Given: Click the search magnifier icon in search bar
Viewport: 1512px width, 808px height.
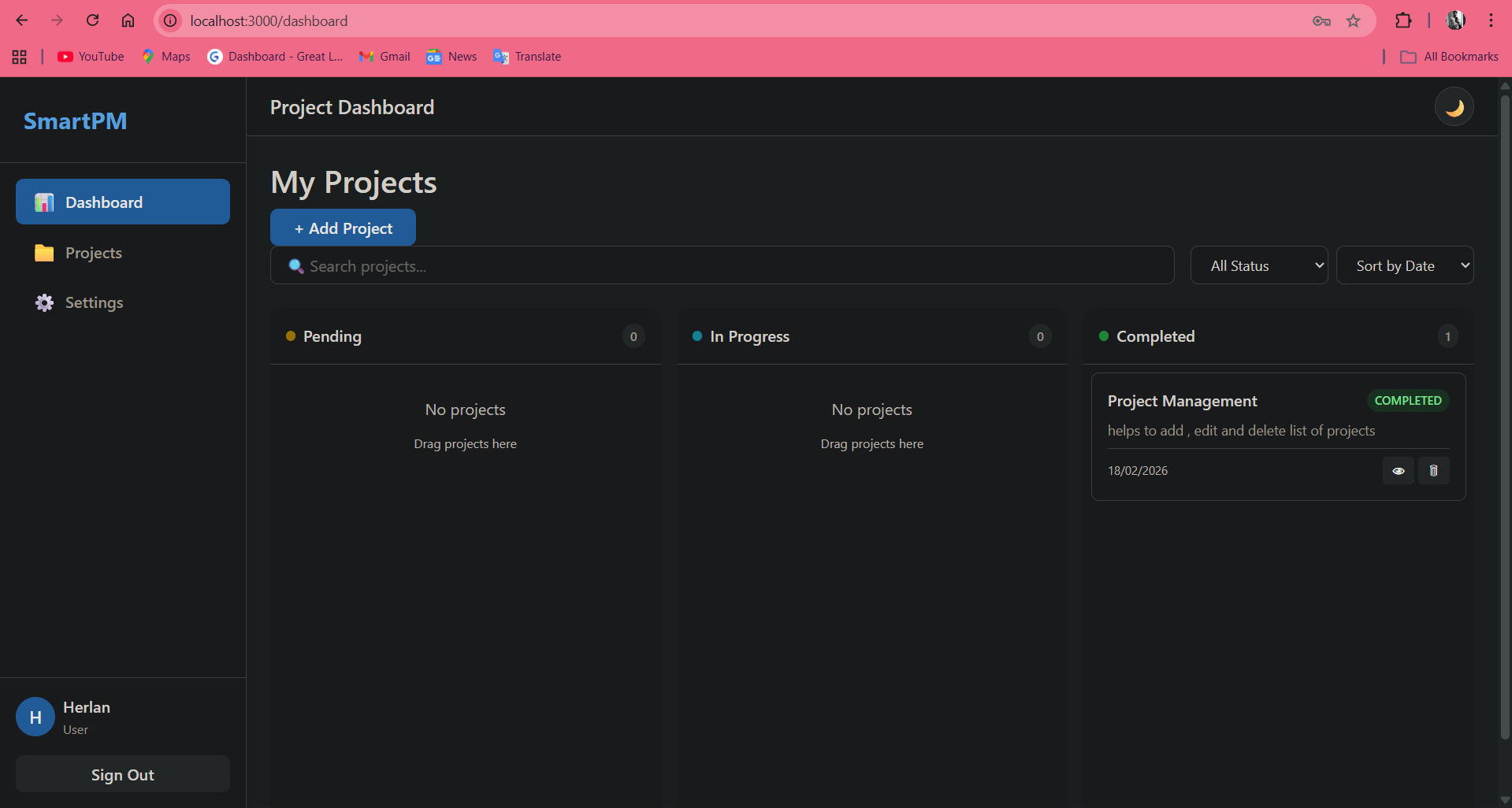Looking at the screenshot, I should point(295,265).
